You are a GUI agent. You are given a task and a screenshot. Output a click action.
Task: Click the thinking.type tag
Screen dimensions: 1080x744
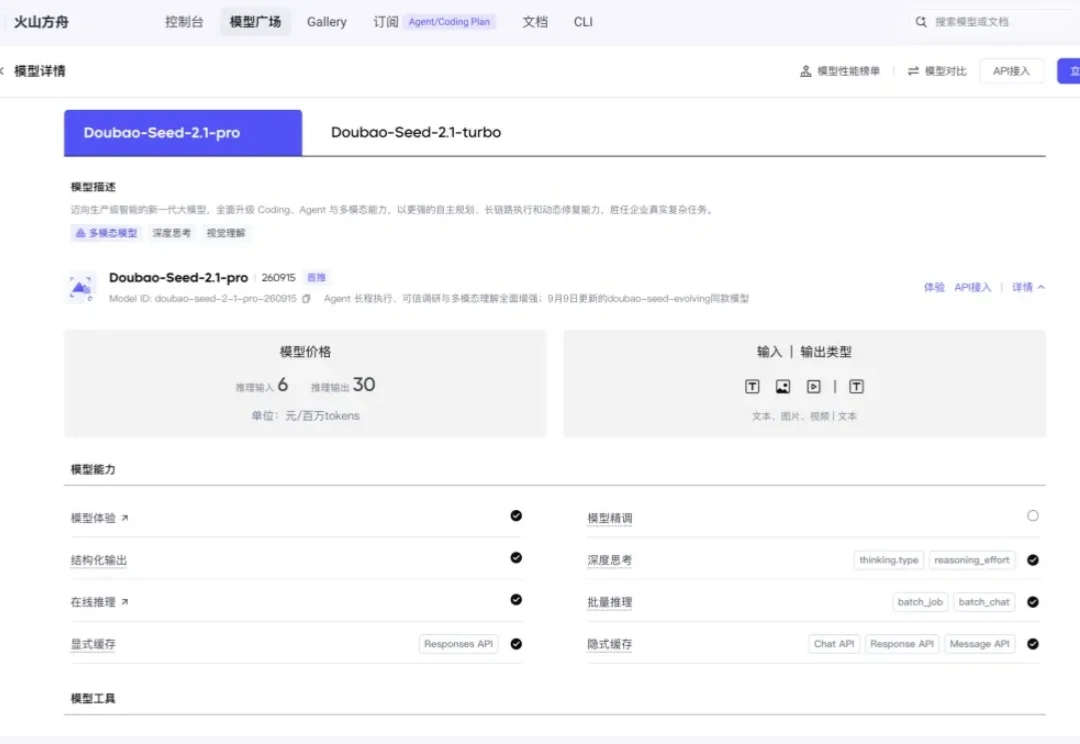[889, 560]
